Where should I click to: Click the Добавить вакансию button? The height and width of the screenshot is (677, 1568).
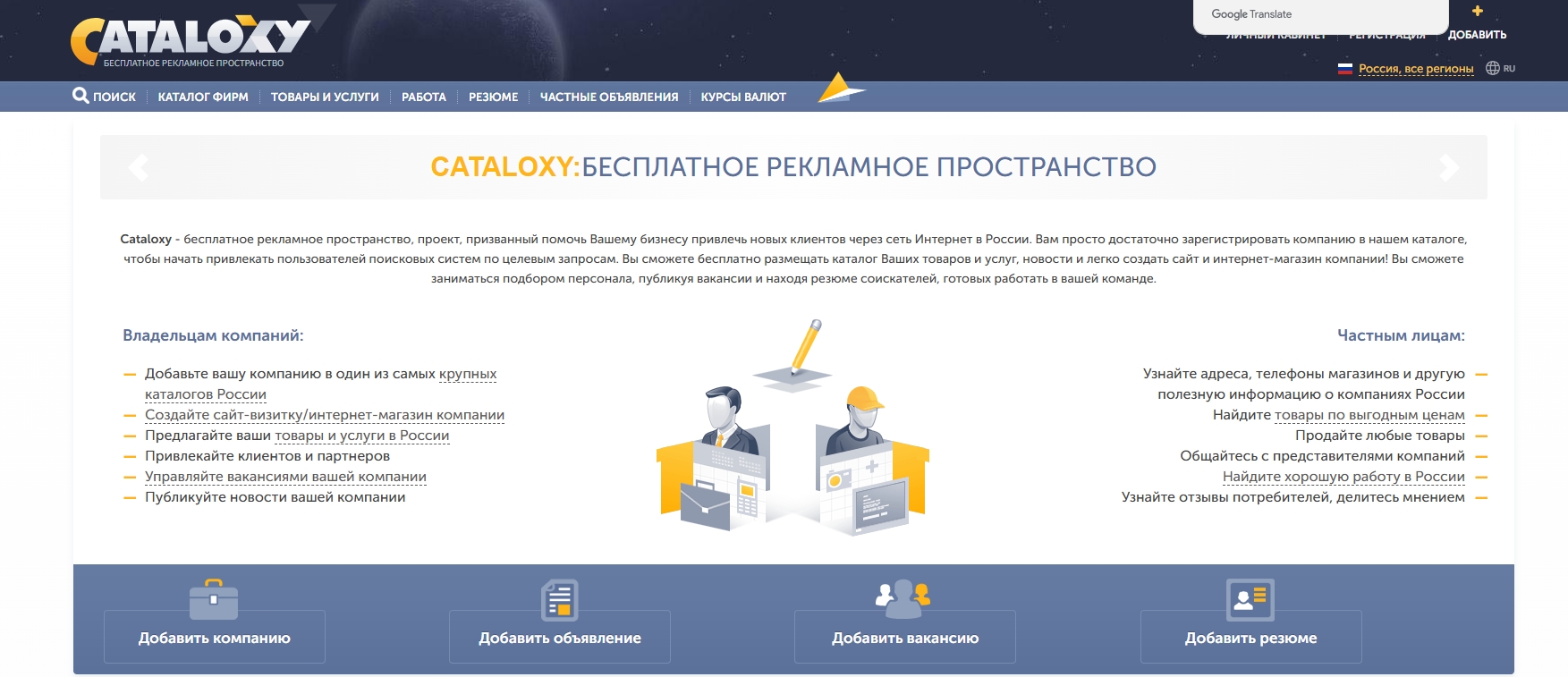905,637
